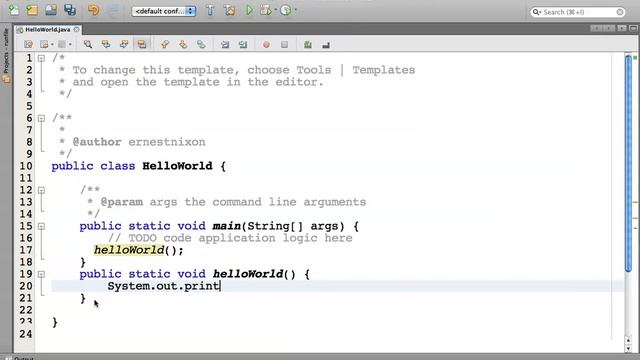Focus the Search input field
The height and width of the screenshot is (360, 640).
coord(578,12)
